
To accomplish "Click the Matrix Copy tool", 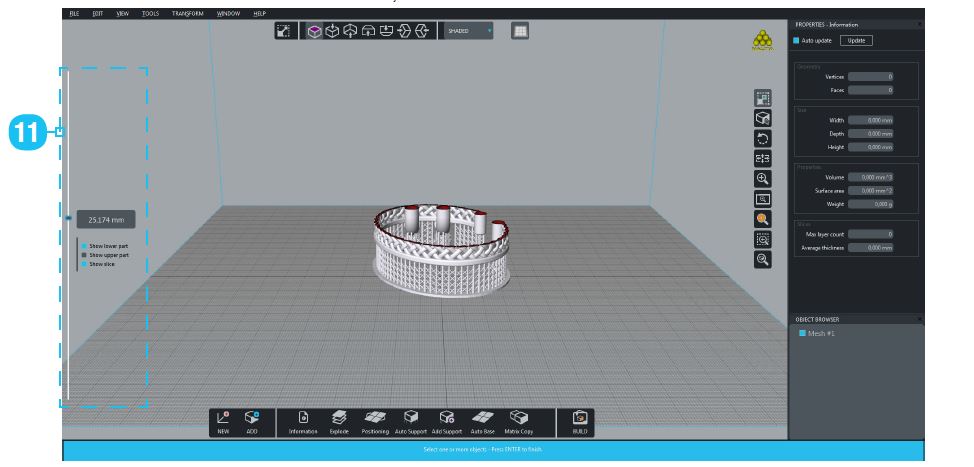I will (x=521, y=421).
